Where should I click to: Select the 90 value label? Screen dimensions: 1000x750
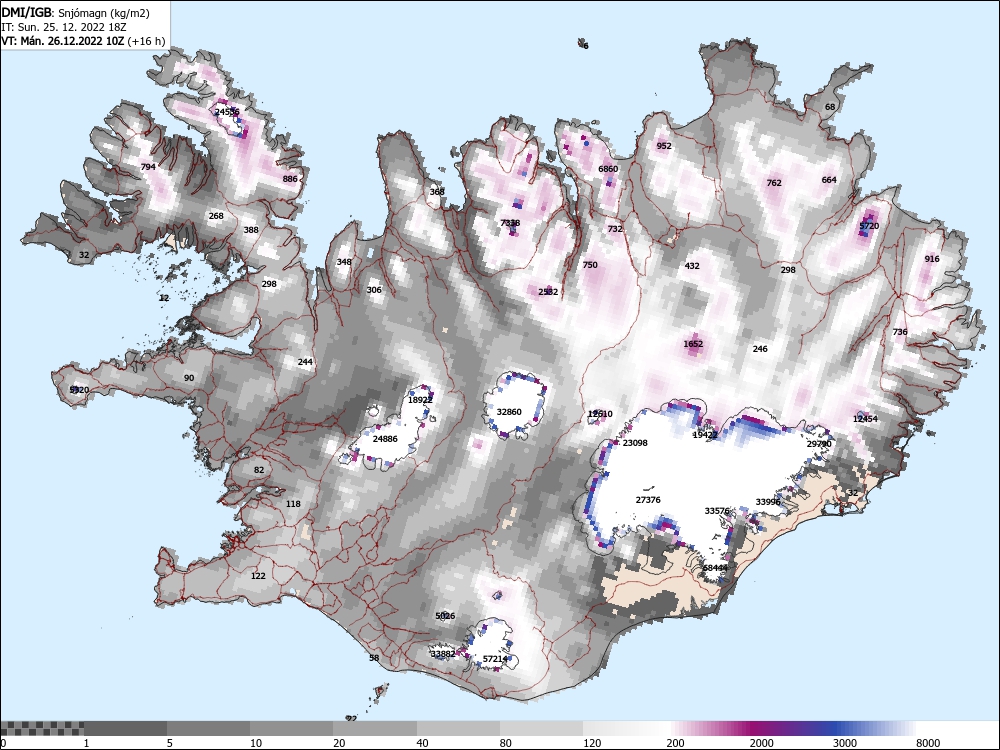[189, 378]
